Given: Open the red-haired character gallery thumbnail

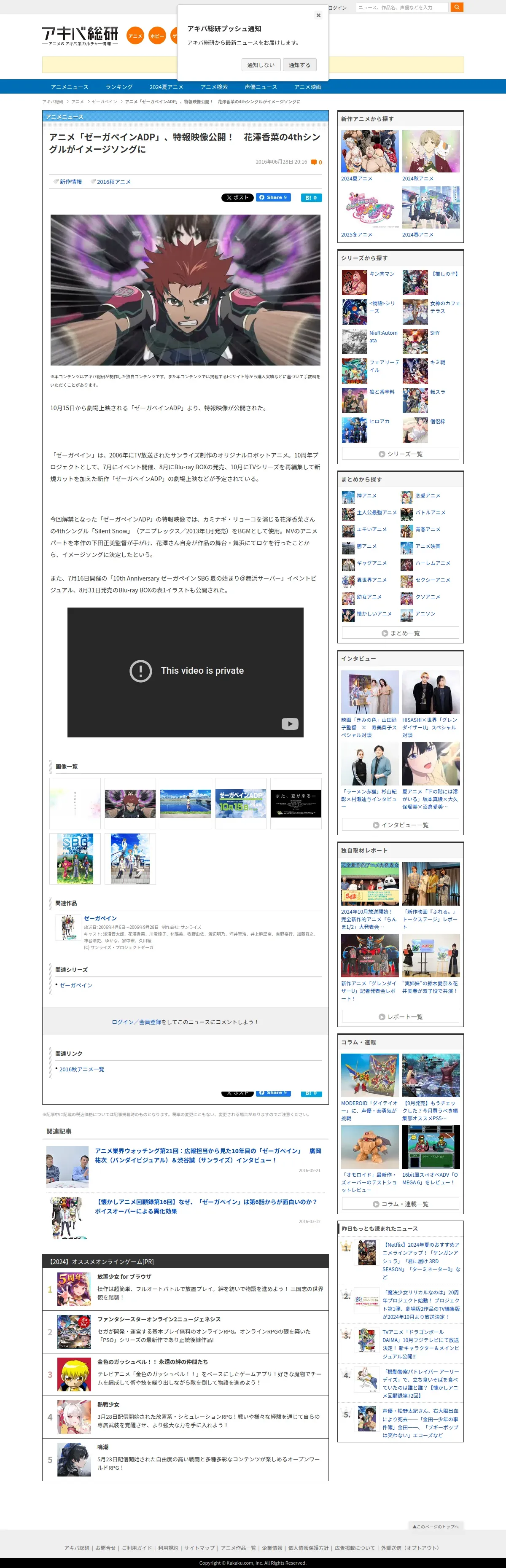Looking at the screenshot, I should (130, 804).
